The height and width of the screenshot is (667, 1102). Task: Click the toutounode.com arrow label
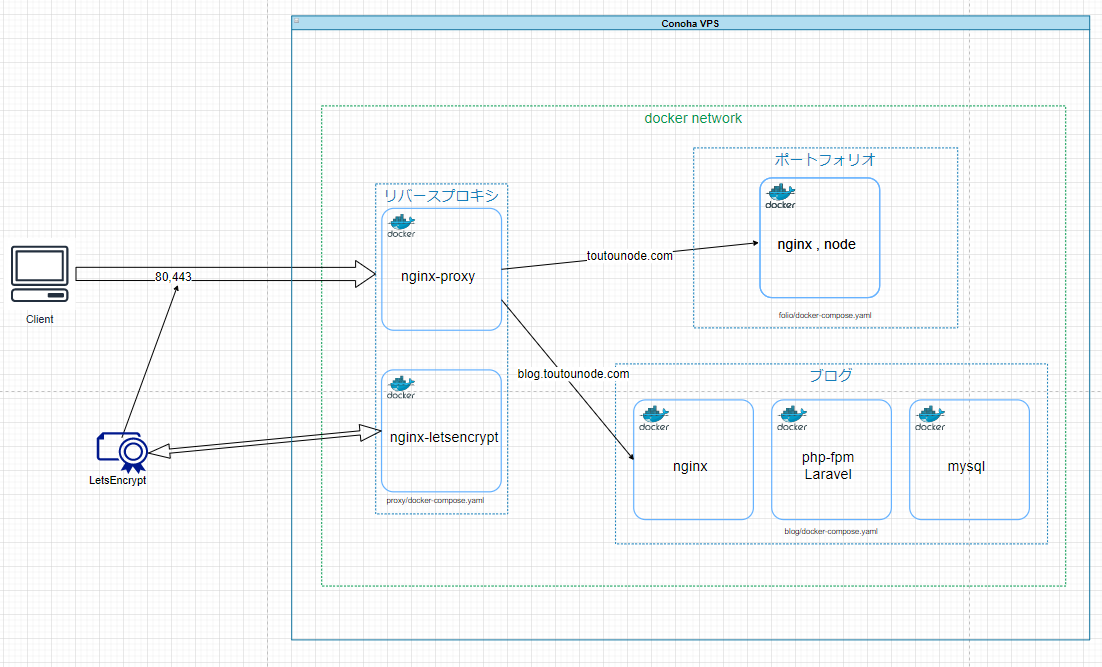pos(630,256)
